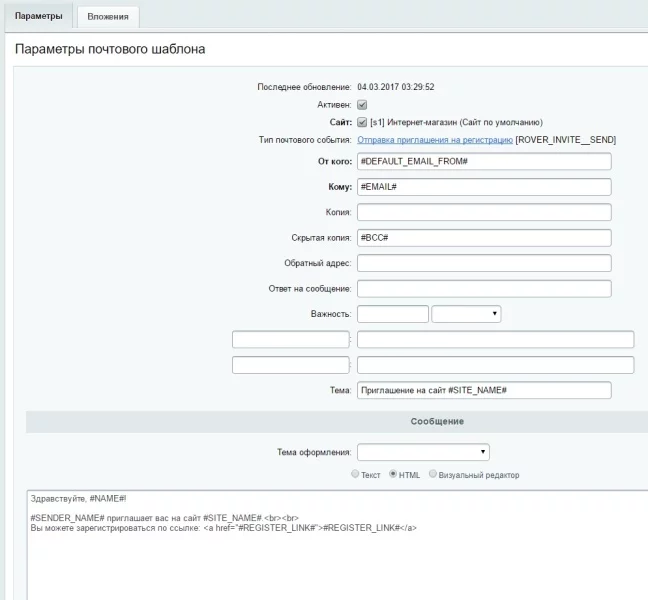Select the Текст radio button

point(355,474)
